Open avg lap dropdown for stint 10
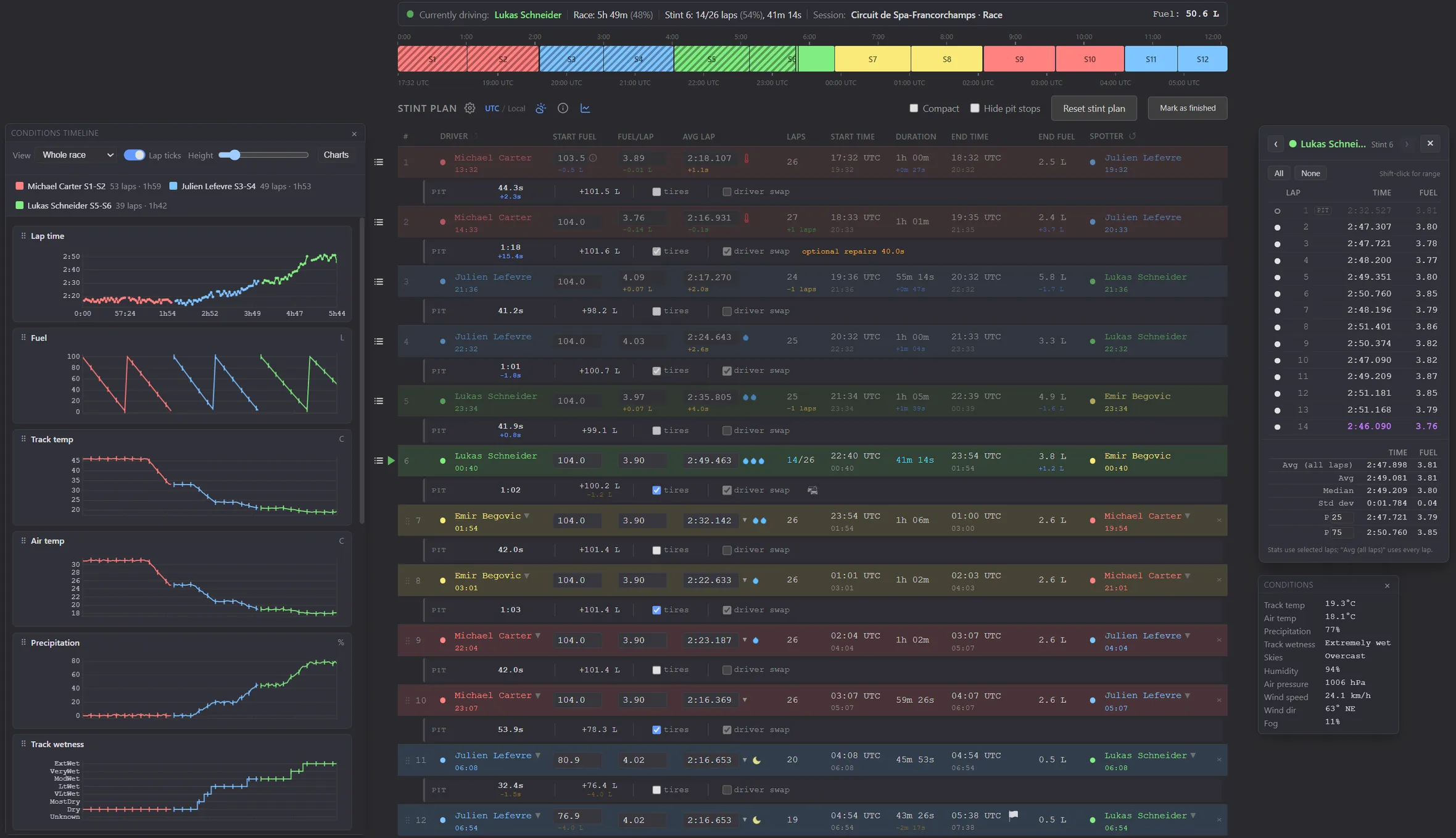Image resolution: width=1456 pixels, height=838 pixels. (x=745, y=700)
